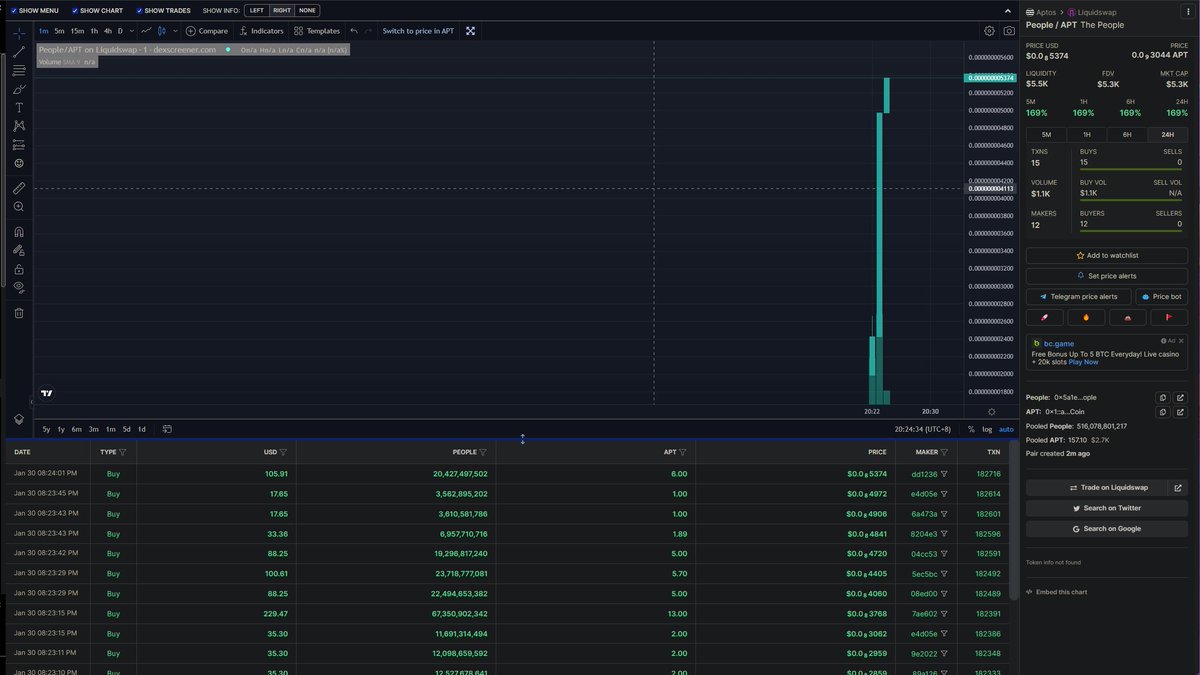Click the undo arrow in chart toolbar
The height and width of the screenshot is (675, 1200).
[x=354, y=31]
